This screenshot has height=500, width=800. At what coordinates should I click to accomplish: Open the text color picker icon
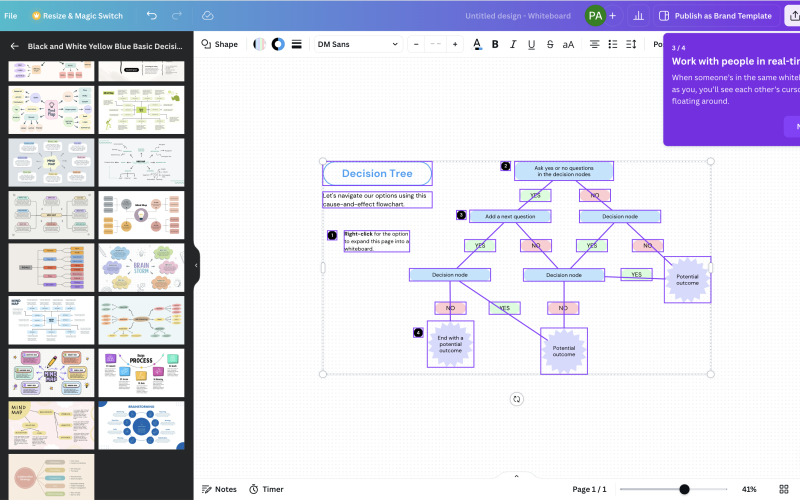[477, 44]
